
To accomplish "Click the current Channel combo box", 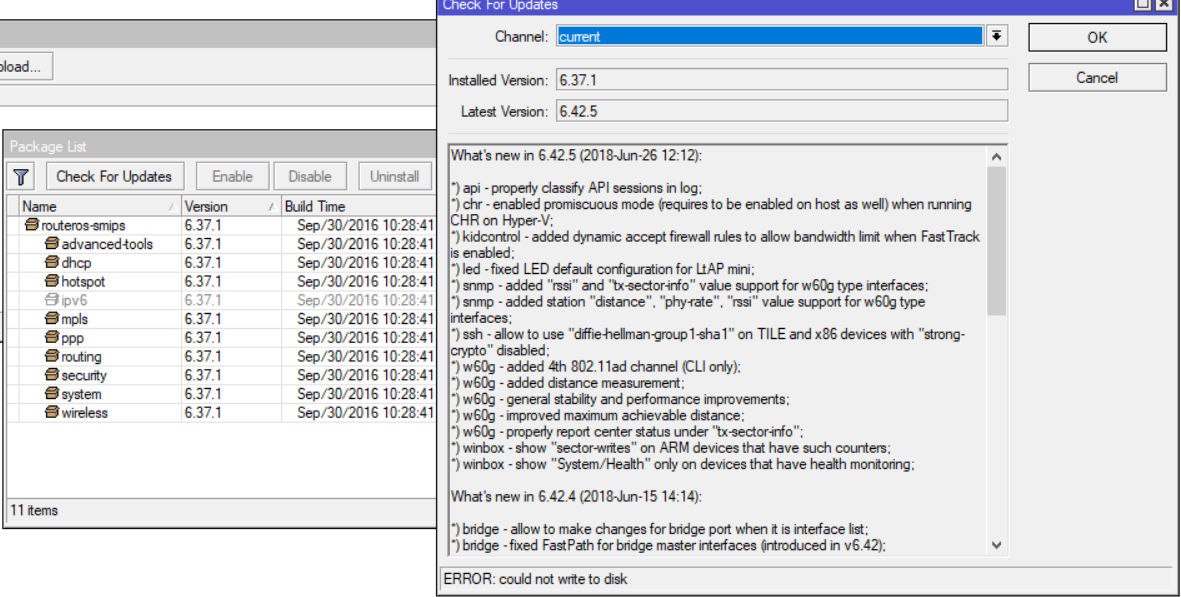I will (x=770, y=36).
